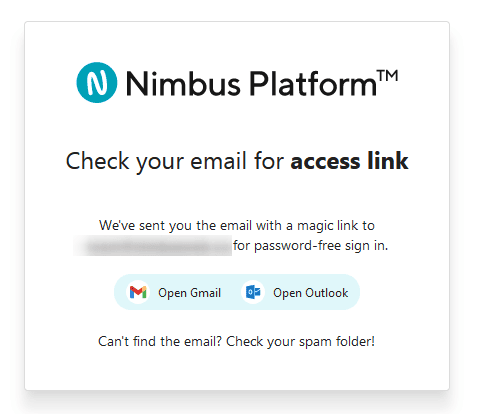Click the Gmail envelope icon

click(138, 292)
